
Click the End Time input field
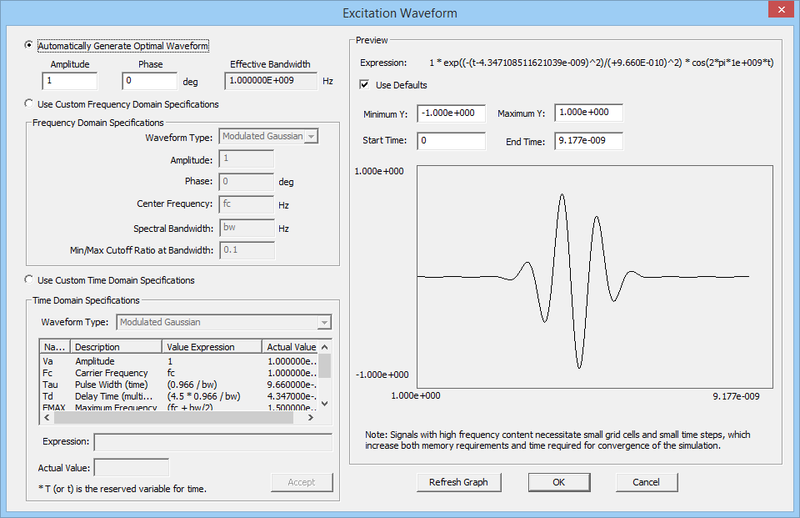tap(589, 141)
